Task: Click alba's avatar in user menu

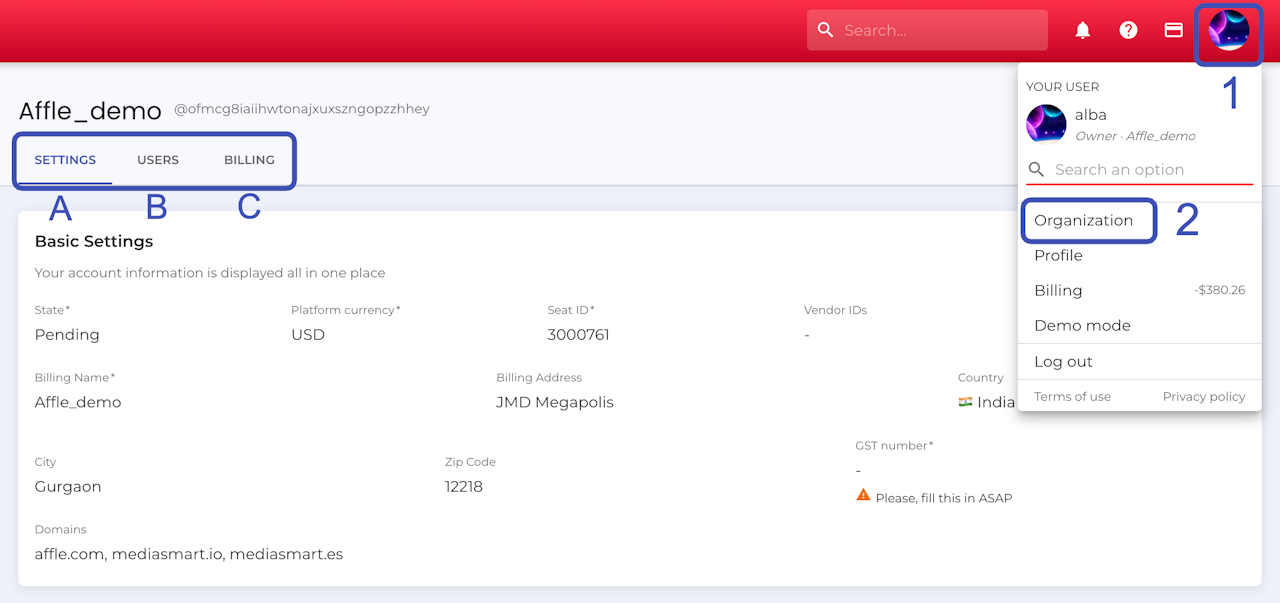Action: click(1046, 124)
